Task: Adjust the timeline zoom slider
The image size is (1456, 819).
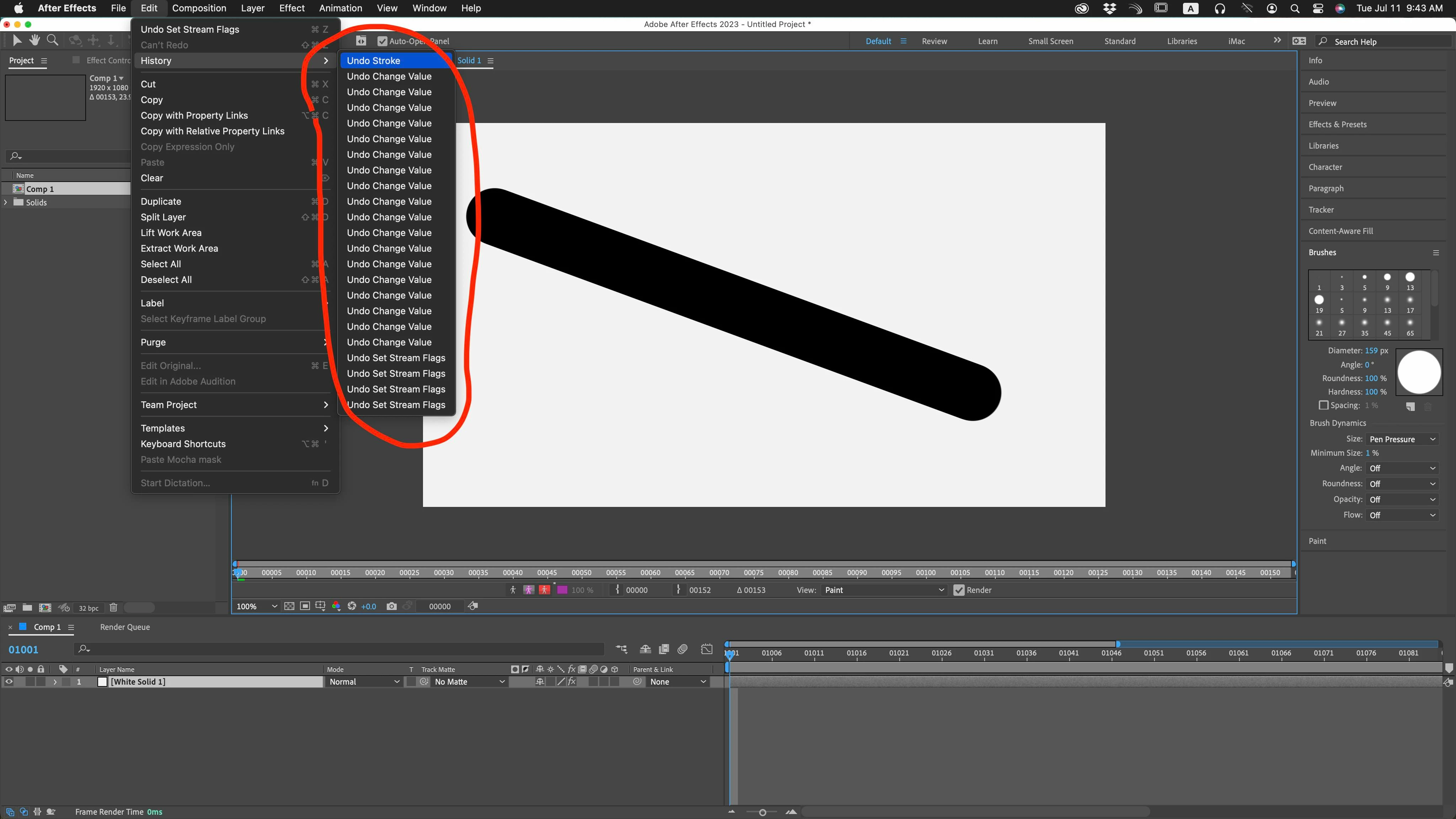Action: [762, 812]
